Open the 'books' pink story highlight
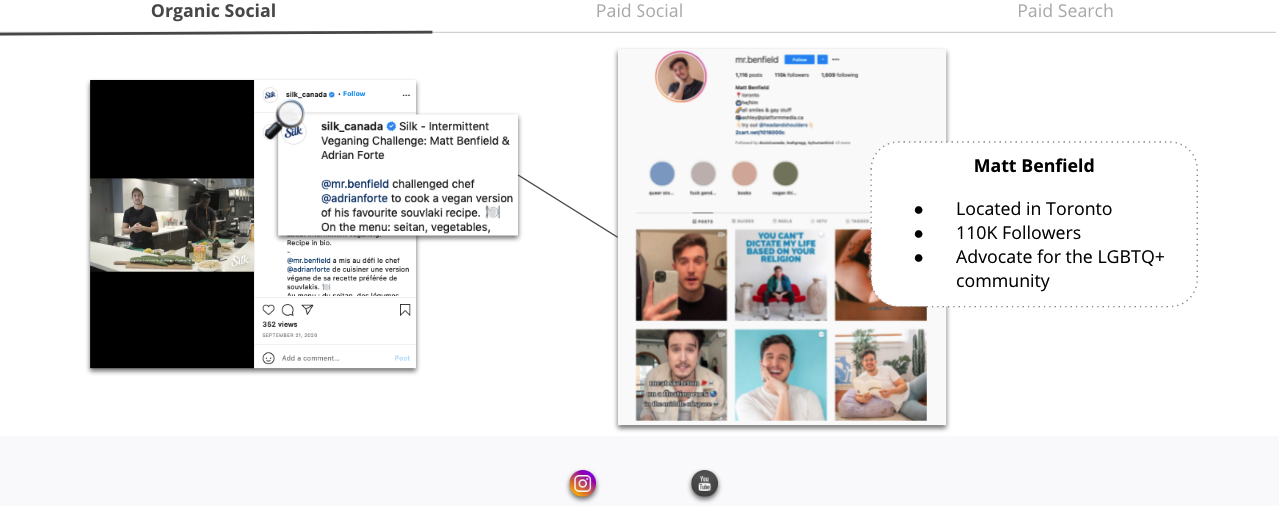Viewport: 1279px width, 506px height. [744, 173]
